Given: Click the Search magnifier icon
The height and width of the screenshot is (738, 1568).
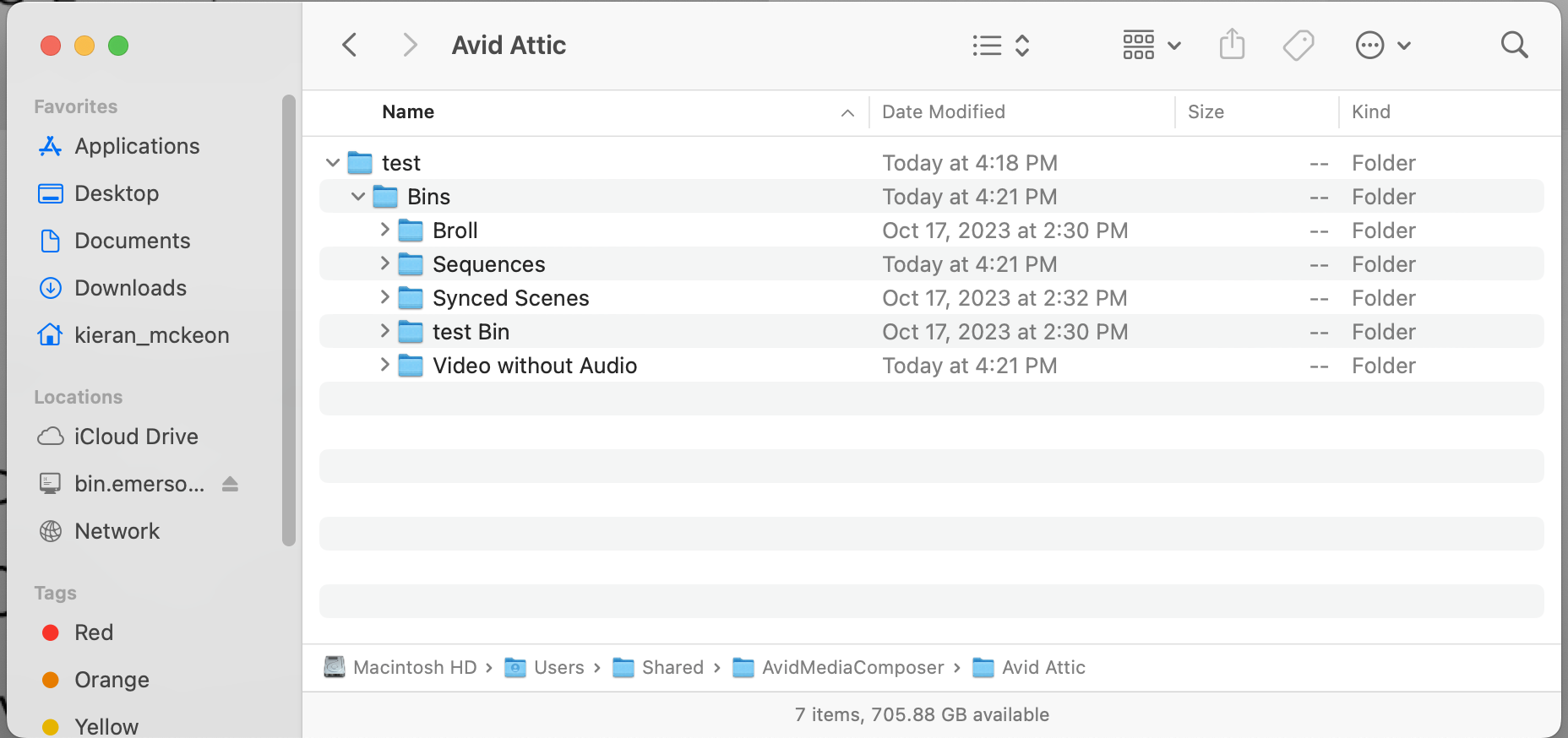Looking at the screenshot, I should (x=1515, y=45).
